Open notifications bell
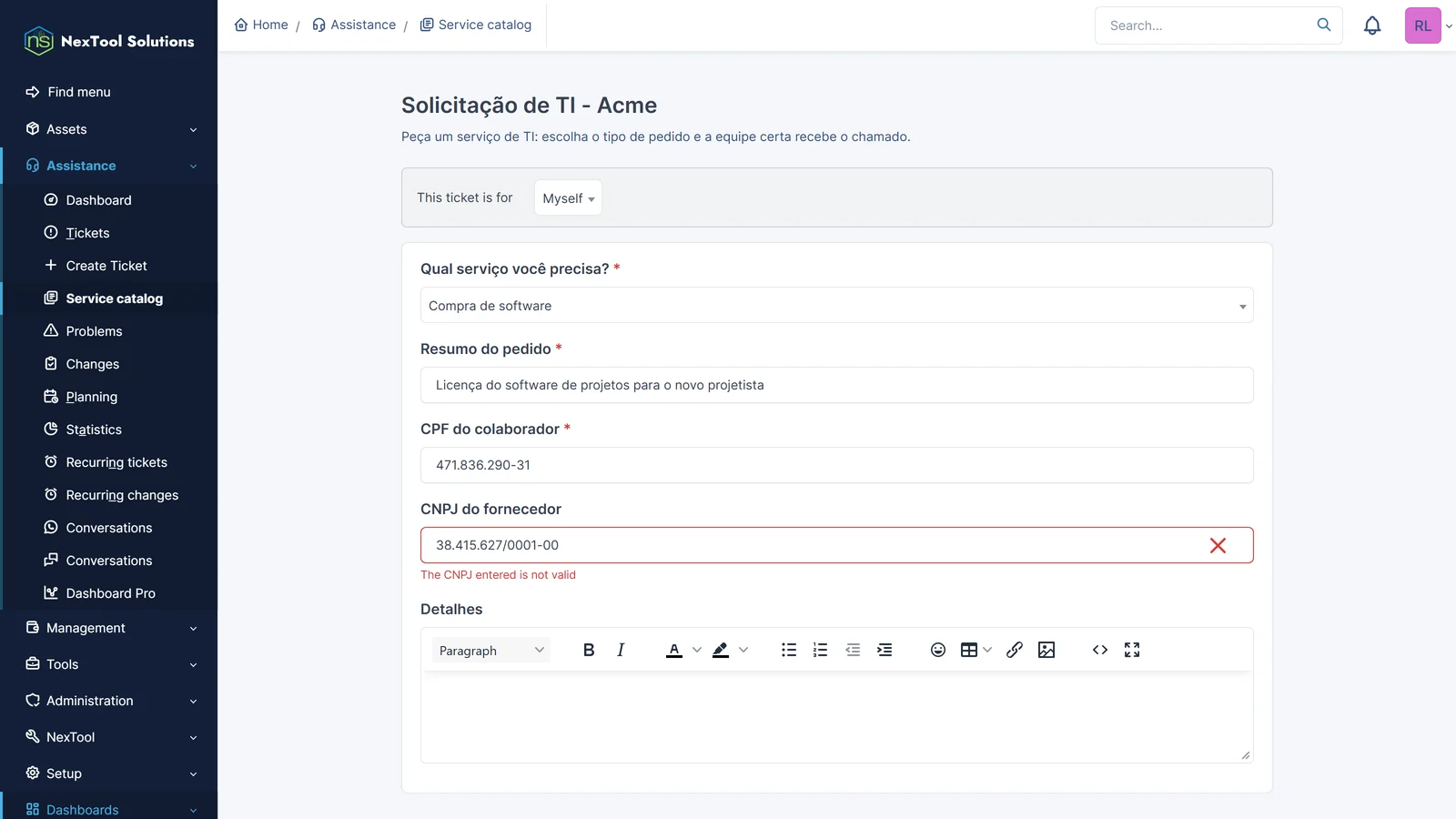 [1372, 25]
